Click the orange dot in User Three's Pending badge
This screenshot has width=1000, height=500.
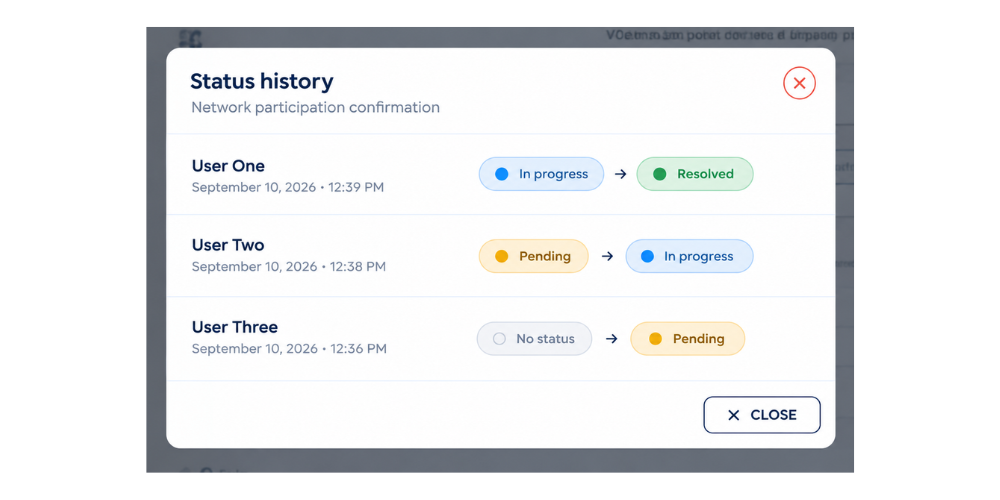[655, 339]
